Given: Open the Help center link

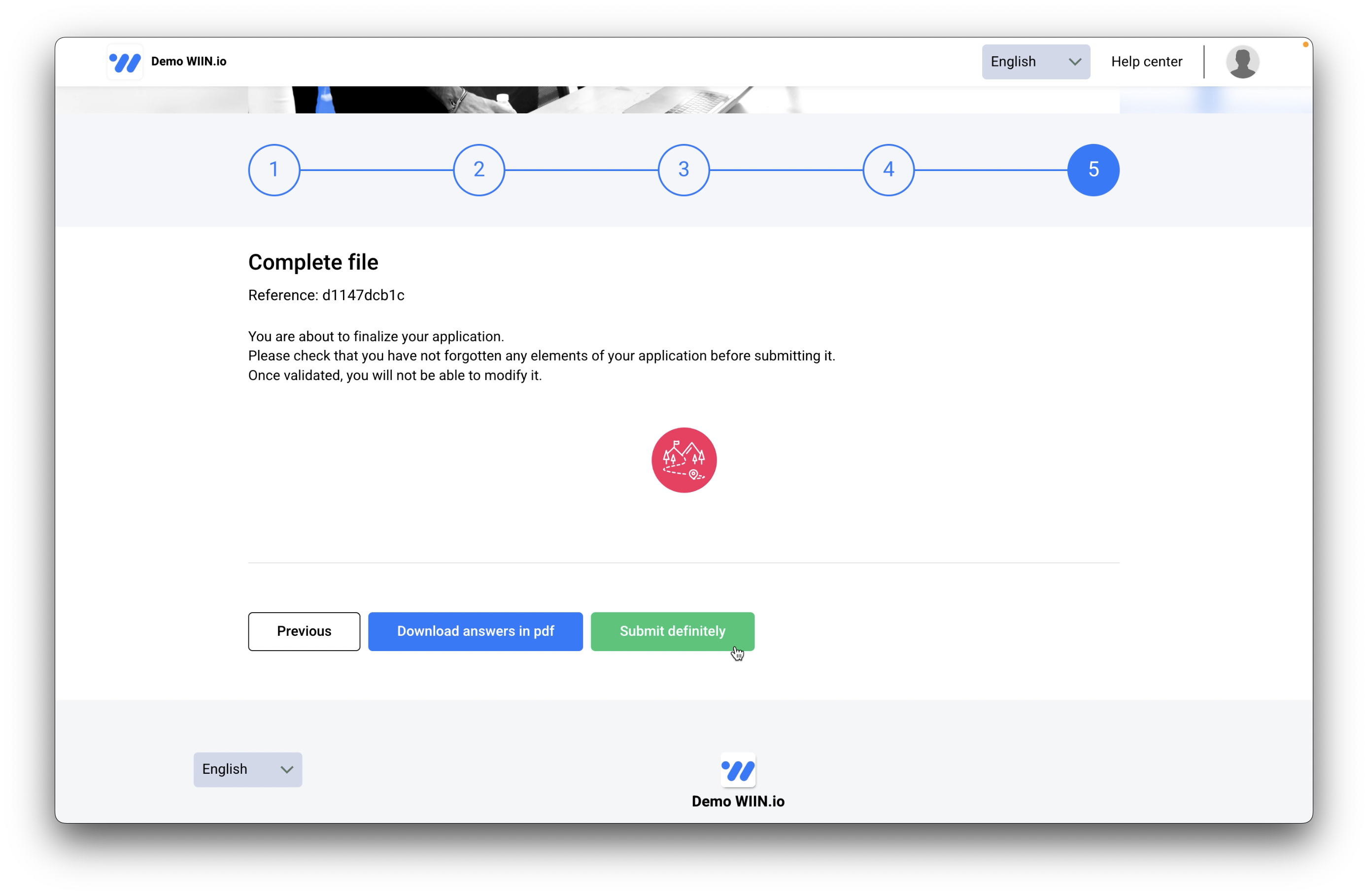Looking at the screenshot, I should pos(1147,62).
